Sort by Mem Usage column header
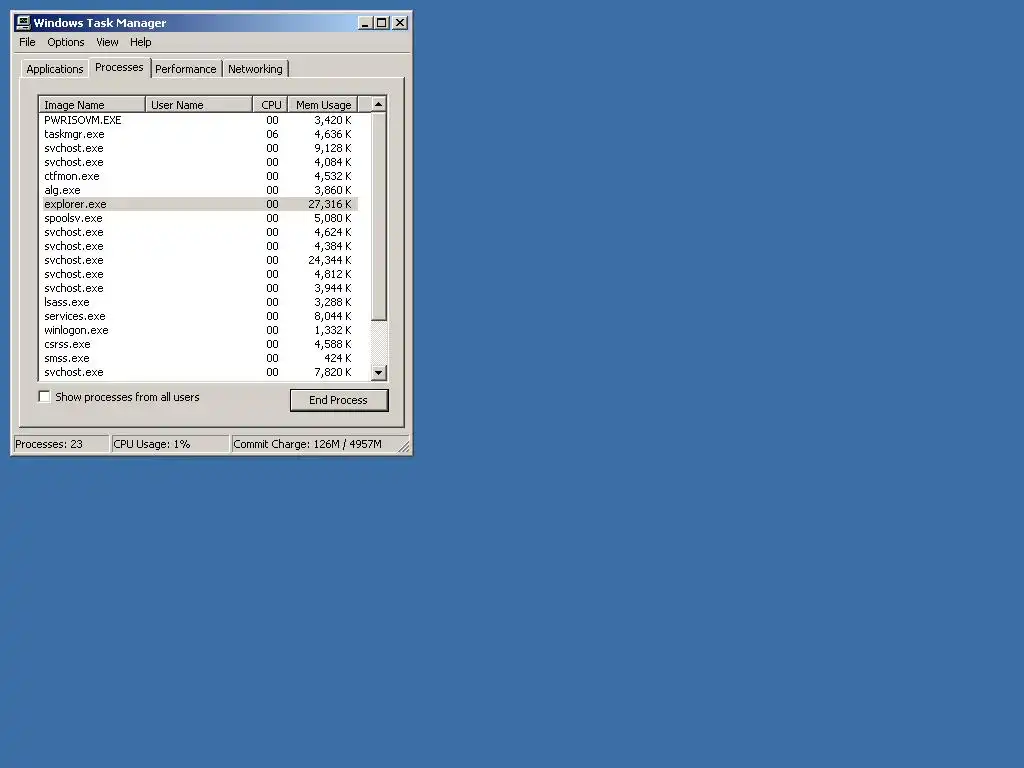Viewport: 1024px width, 768px height. click(x=323, y=104)
